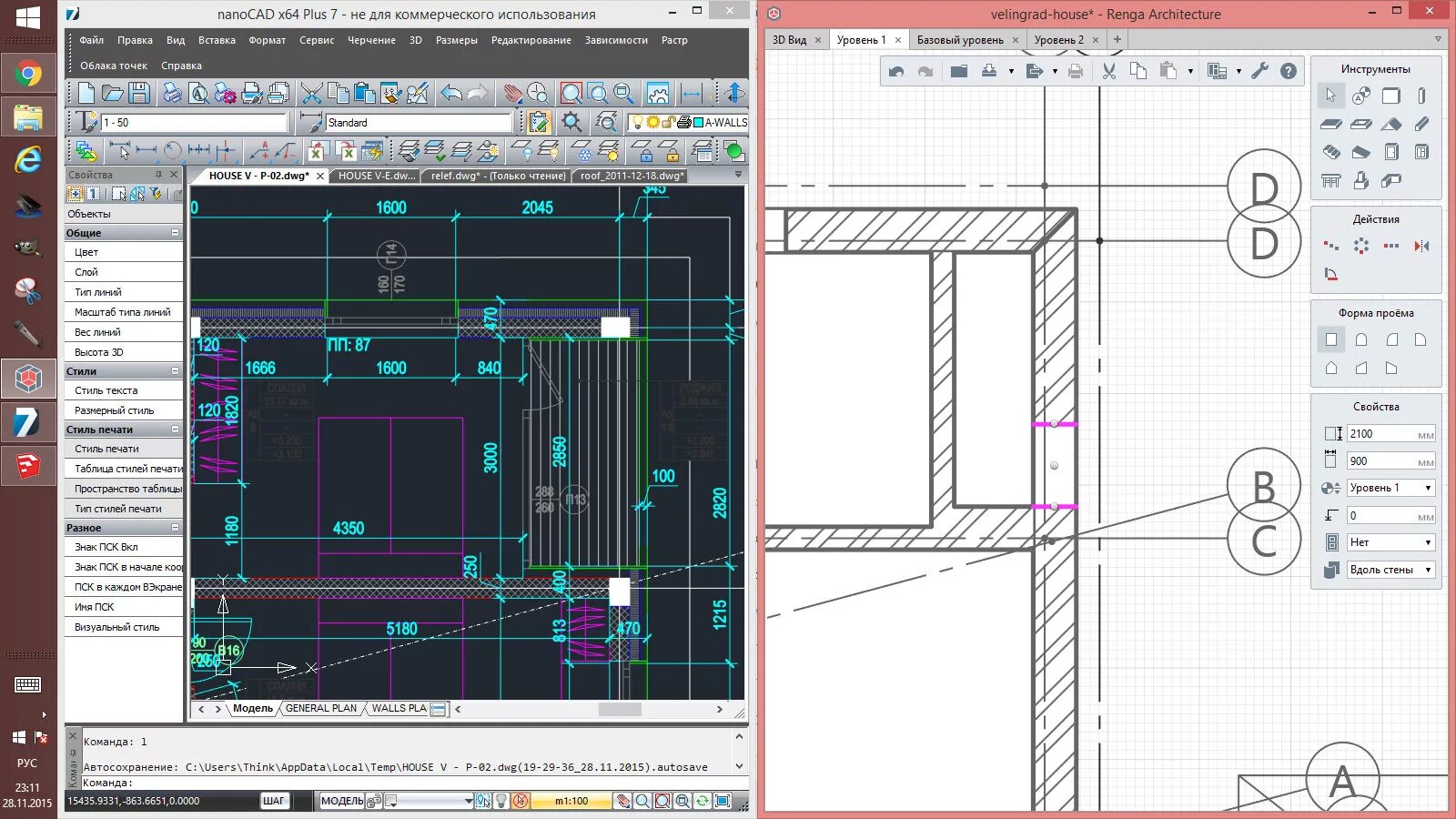Open the A-WALLS layer dropdown in nanoCAD

coord(690,122)
